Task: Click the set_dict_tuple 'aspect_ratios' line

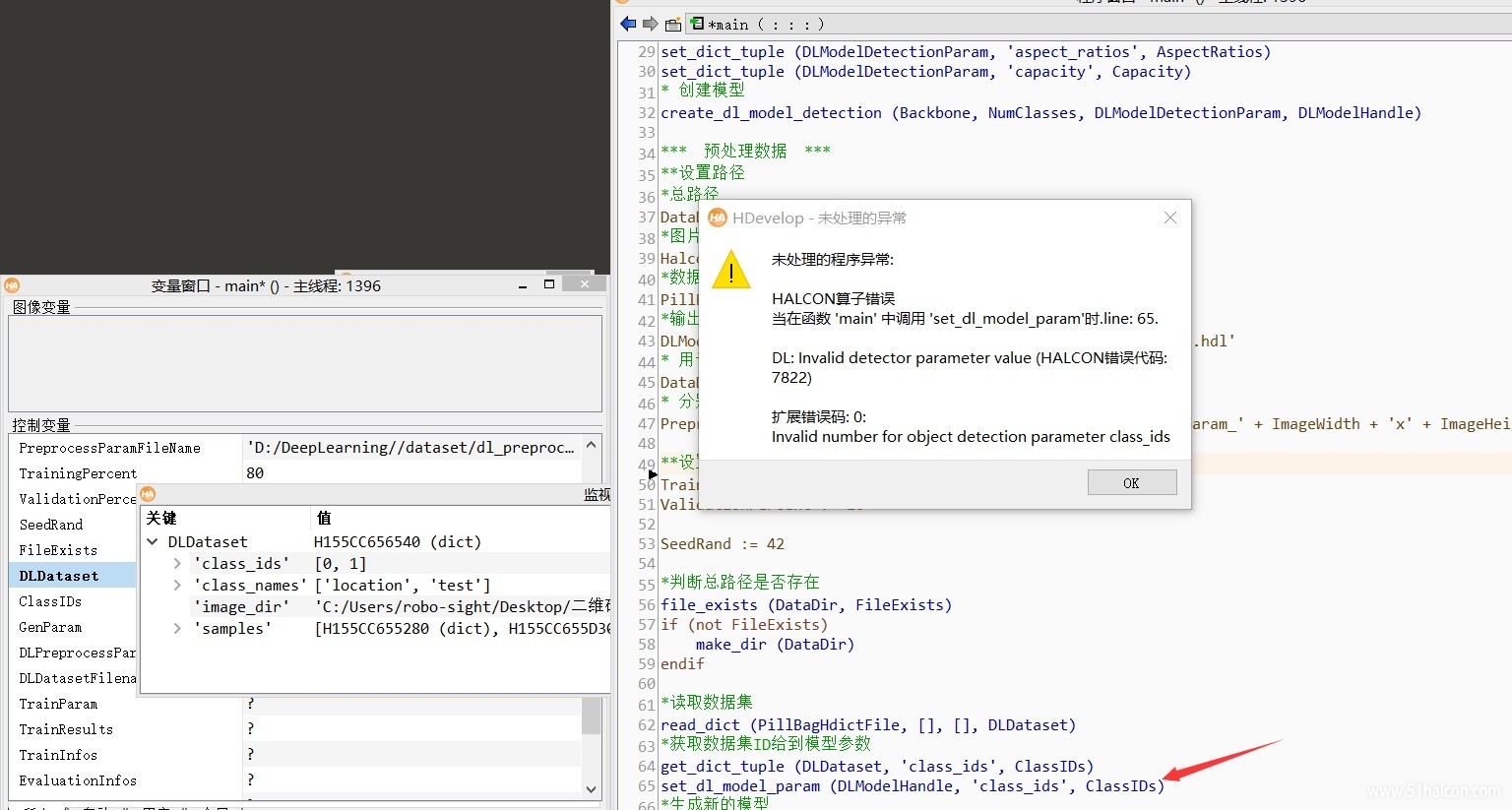Action: coord(966,52)
